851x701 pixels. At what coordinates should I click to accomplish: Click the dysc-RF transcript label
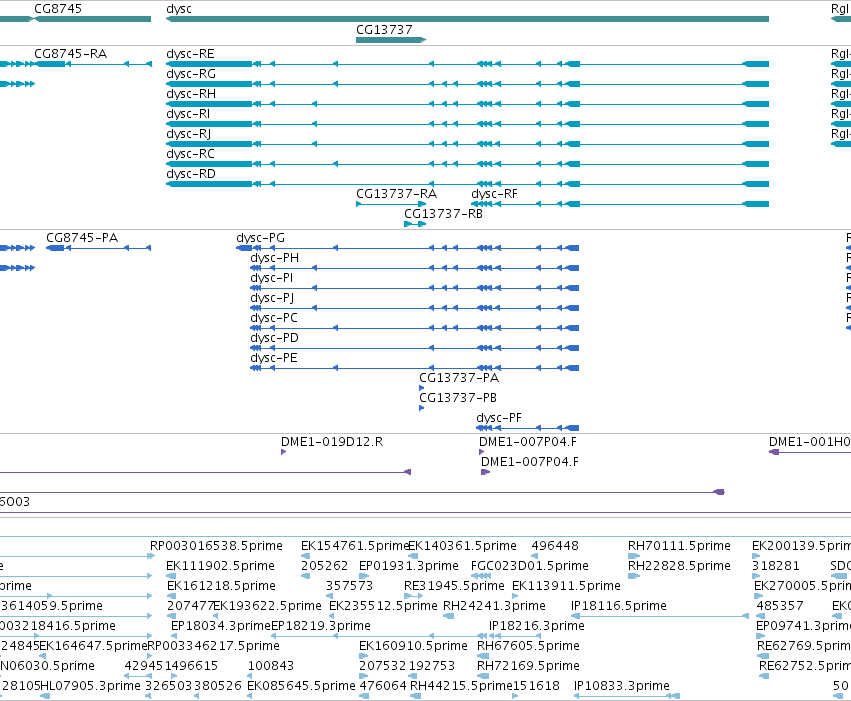pyautogui.click(x=494, y=194)
